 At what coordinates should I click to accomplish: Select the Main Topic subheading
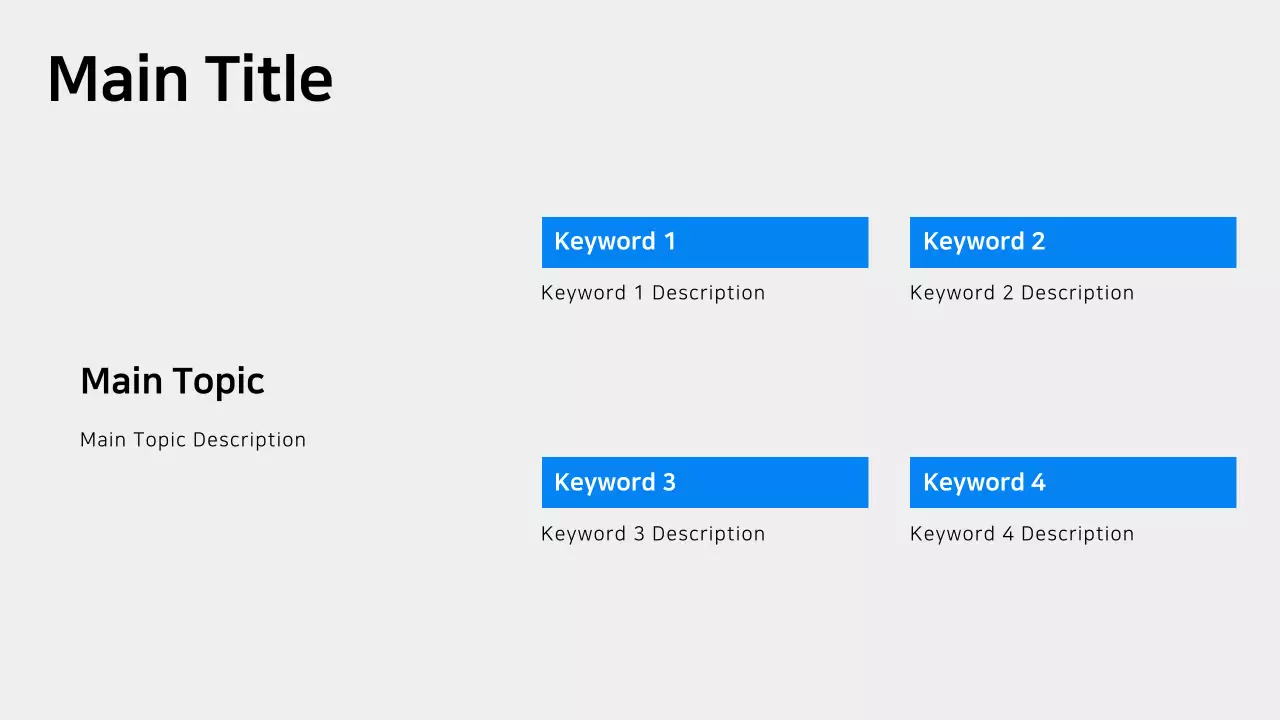172,381
